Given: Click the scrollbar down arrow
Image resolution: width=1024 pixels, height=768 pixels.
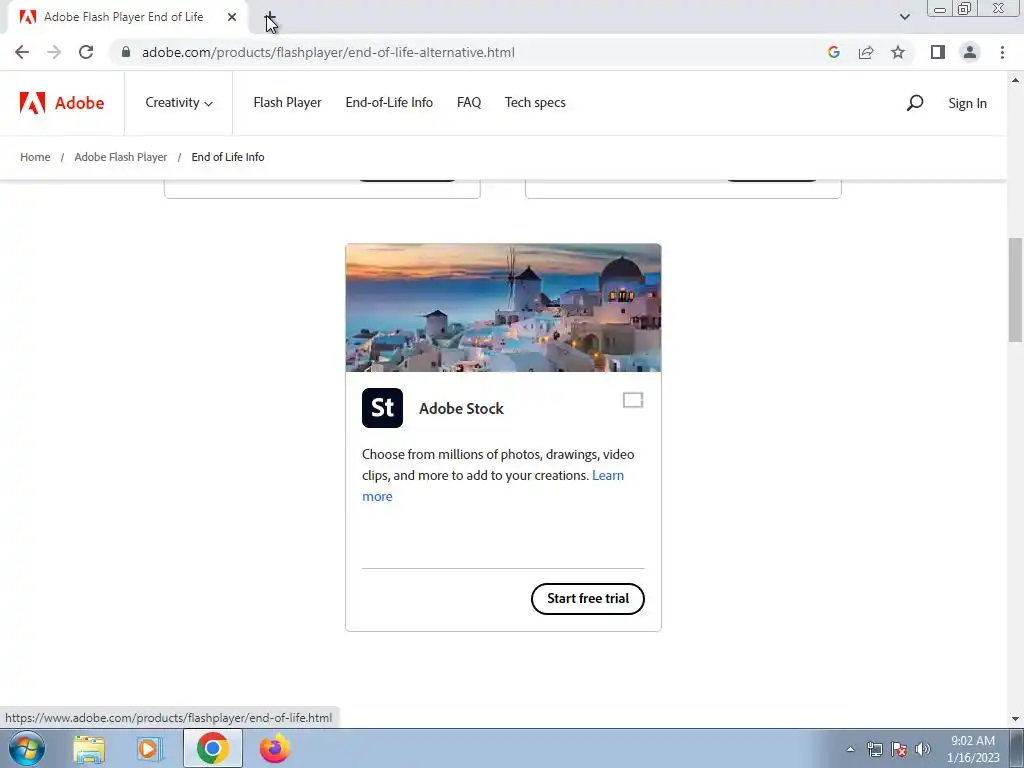Looking at the screenshot, I should (x=1015, y=719).
